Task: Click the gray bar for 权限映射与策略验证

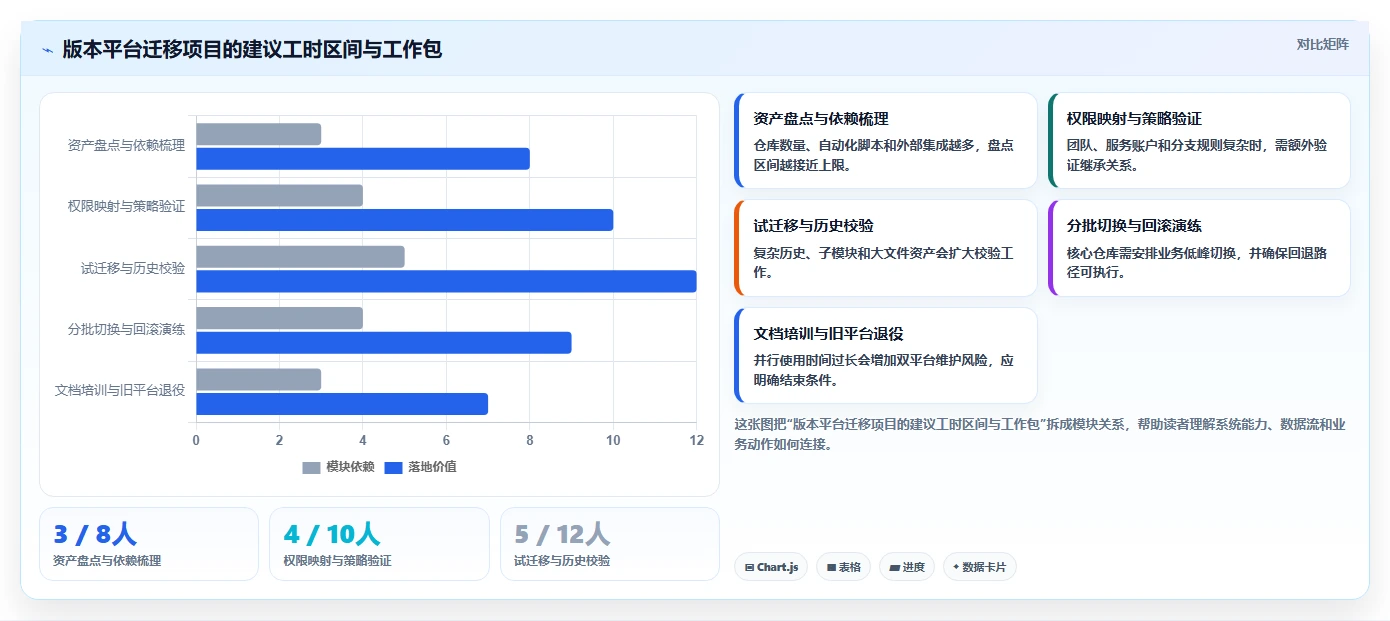Action: [279, 195]
